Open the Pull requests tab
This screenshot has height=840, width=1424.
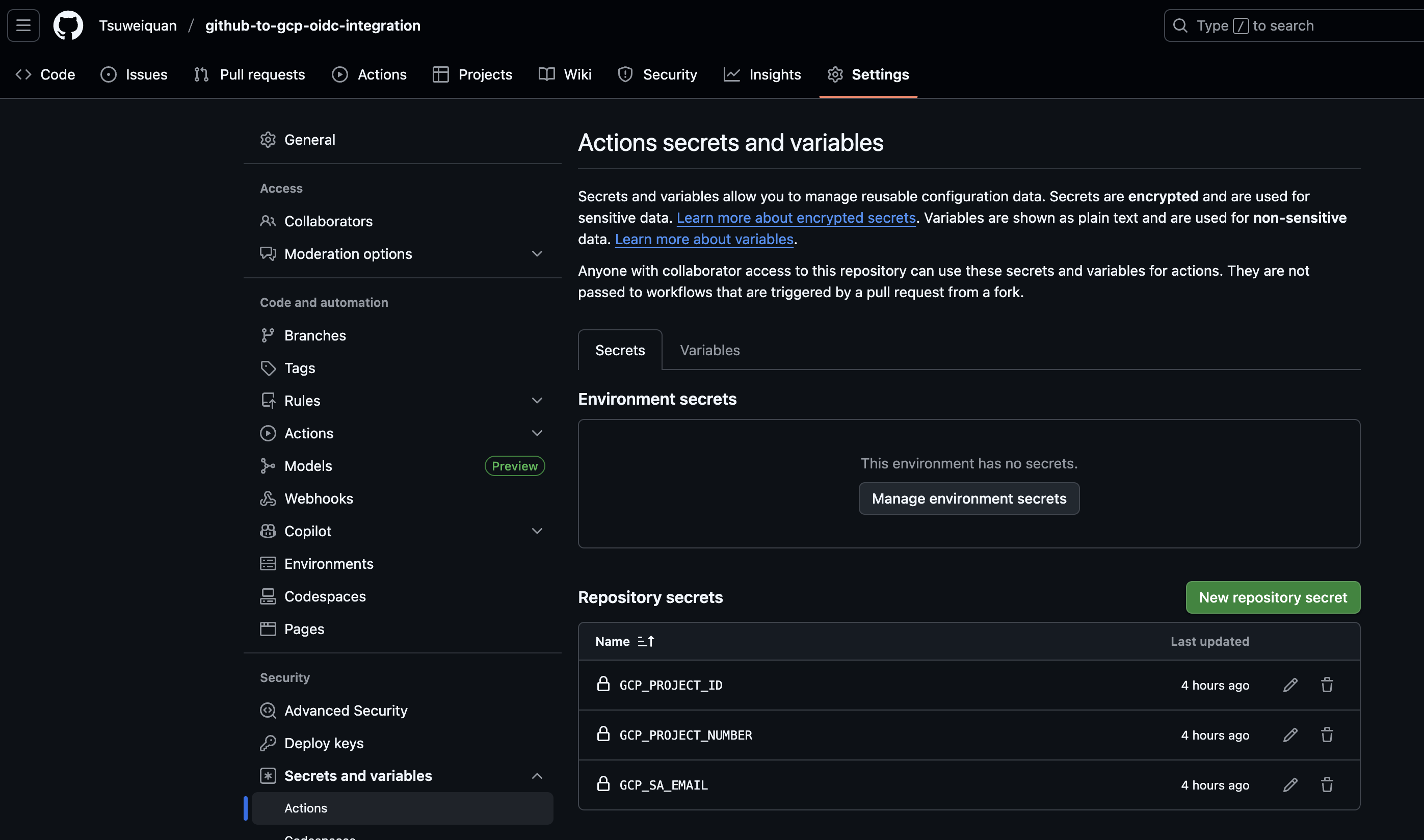click(250, 75)
